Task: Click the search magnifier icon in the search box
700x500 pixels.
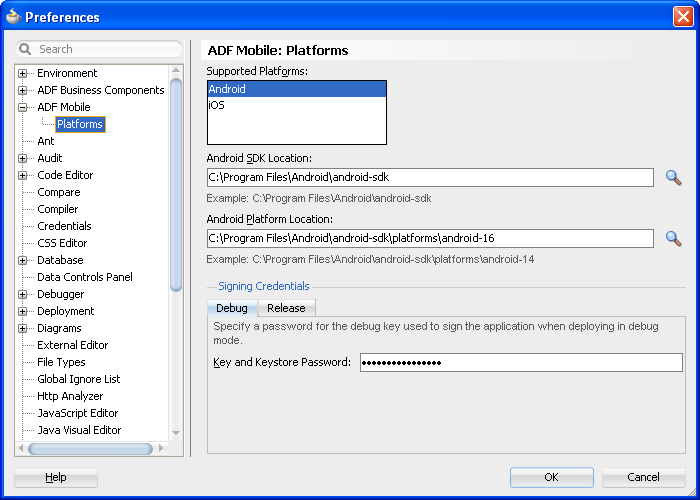Action: 25,49
